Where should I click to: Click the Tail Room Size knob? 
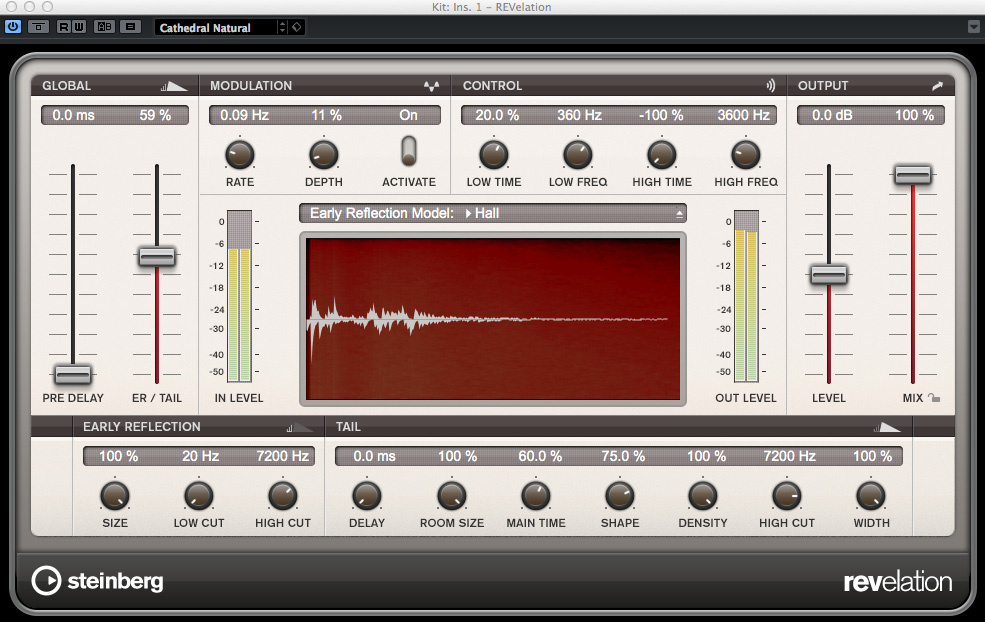pyautogui.click(x=452, y=495)
